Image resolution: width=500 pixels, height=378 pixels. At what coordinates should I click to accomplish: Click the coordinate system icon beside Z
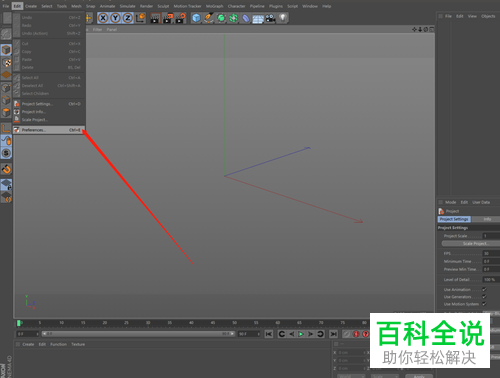click(140, 18)
